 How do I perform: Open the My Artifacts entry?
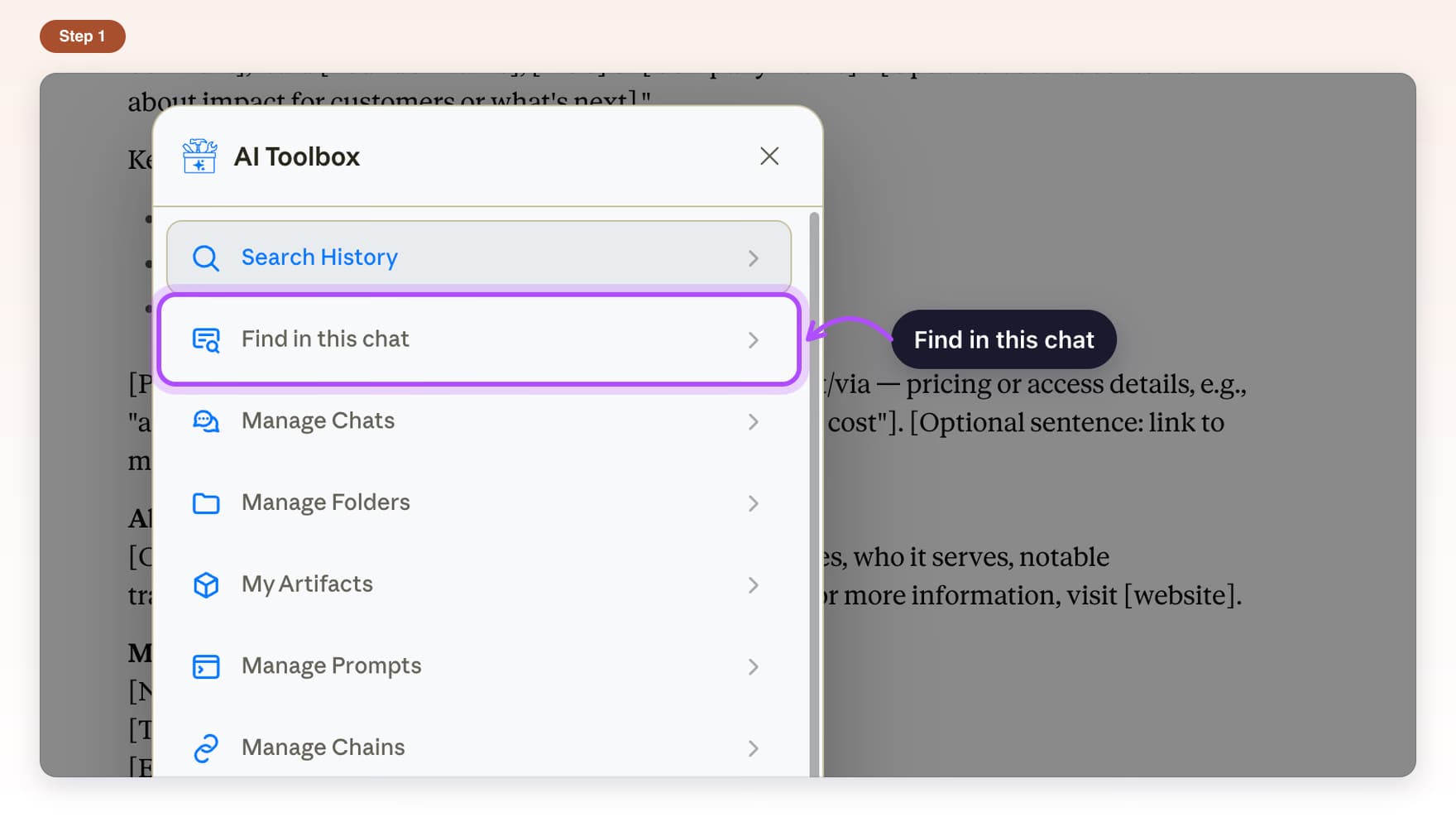[x=479, y=584]
